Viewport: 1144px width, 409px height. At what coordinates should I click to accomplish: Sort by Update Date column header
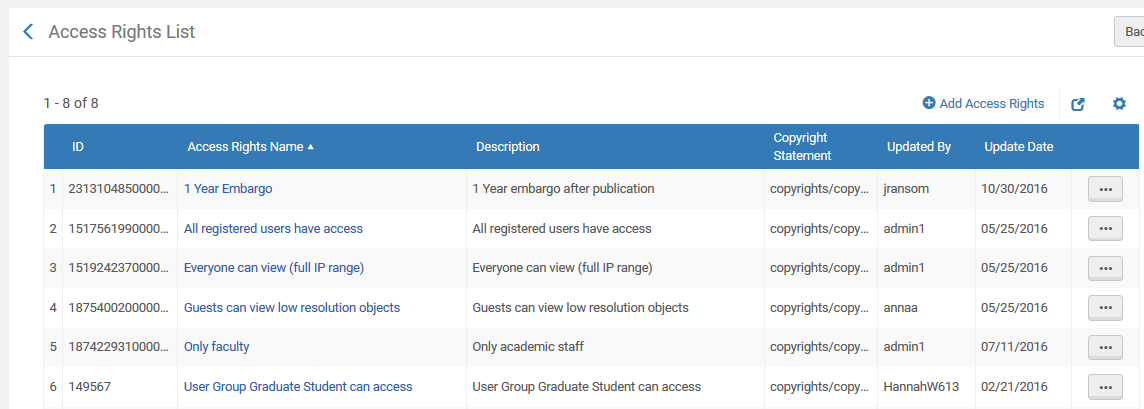pos(1018,147)
